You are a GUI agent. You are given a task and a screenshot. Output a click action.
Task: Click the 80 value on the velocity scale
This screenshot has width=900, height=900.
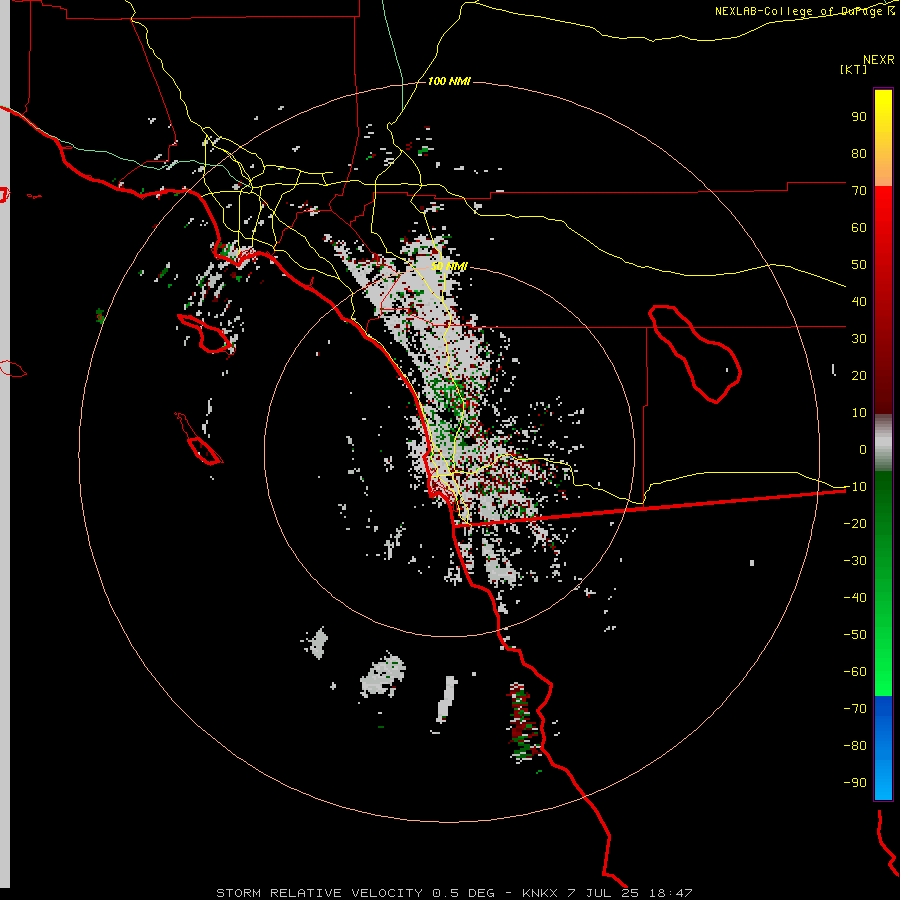[x=859, y=153]
